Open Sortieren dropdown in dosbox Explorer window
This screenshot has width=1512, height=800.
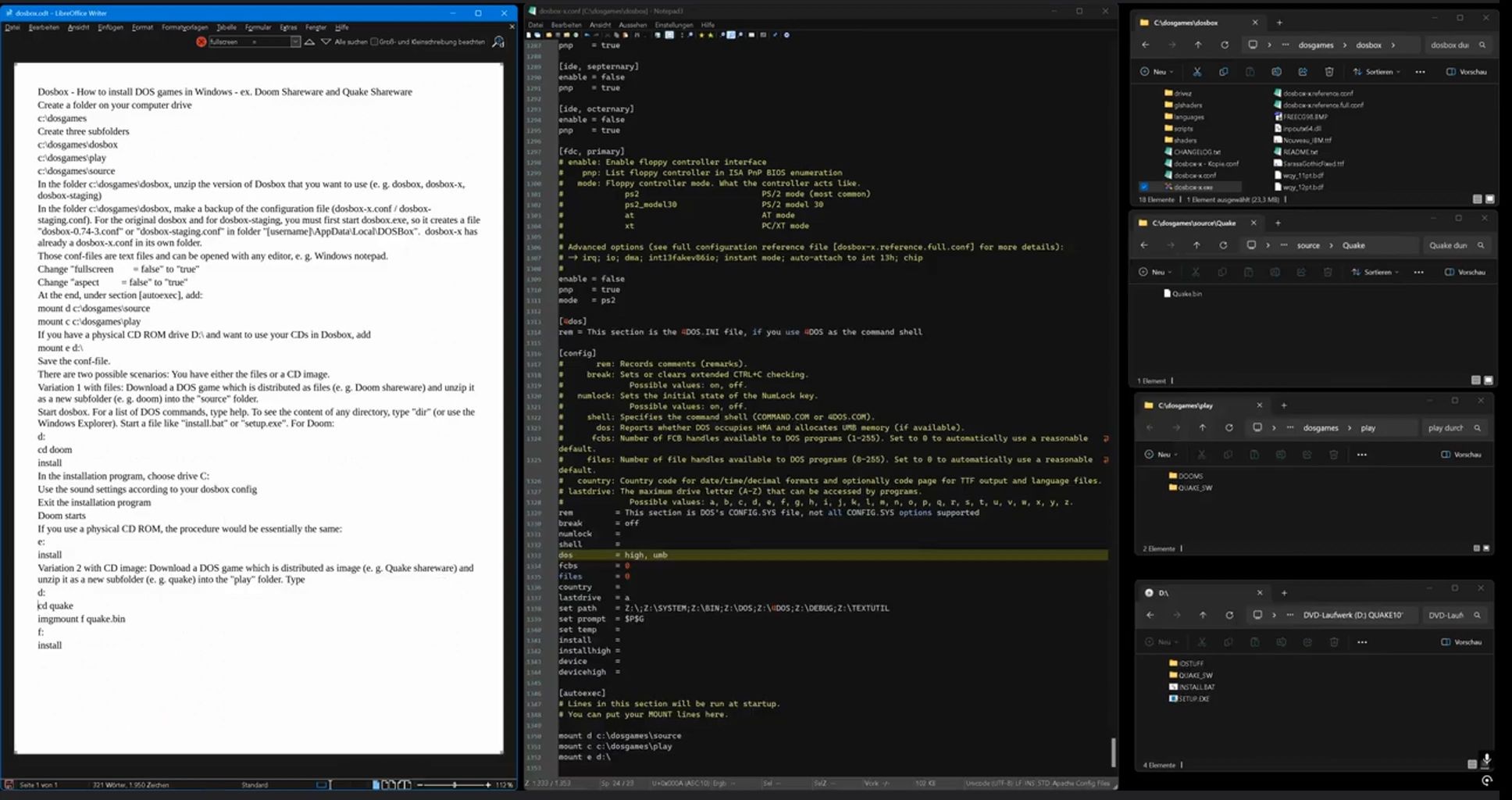[x=1376, y=72]
